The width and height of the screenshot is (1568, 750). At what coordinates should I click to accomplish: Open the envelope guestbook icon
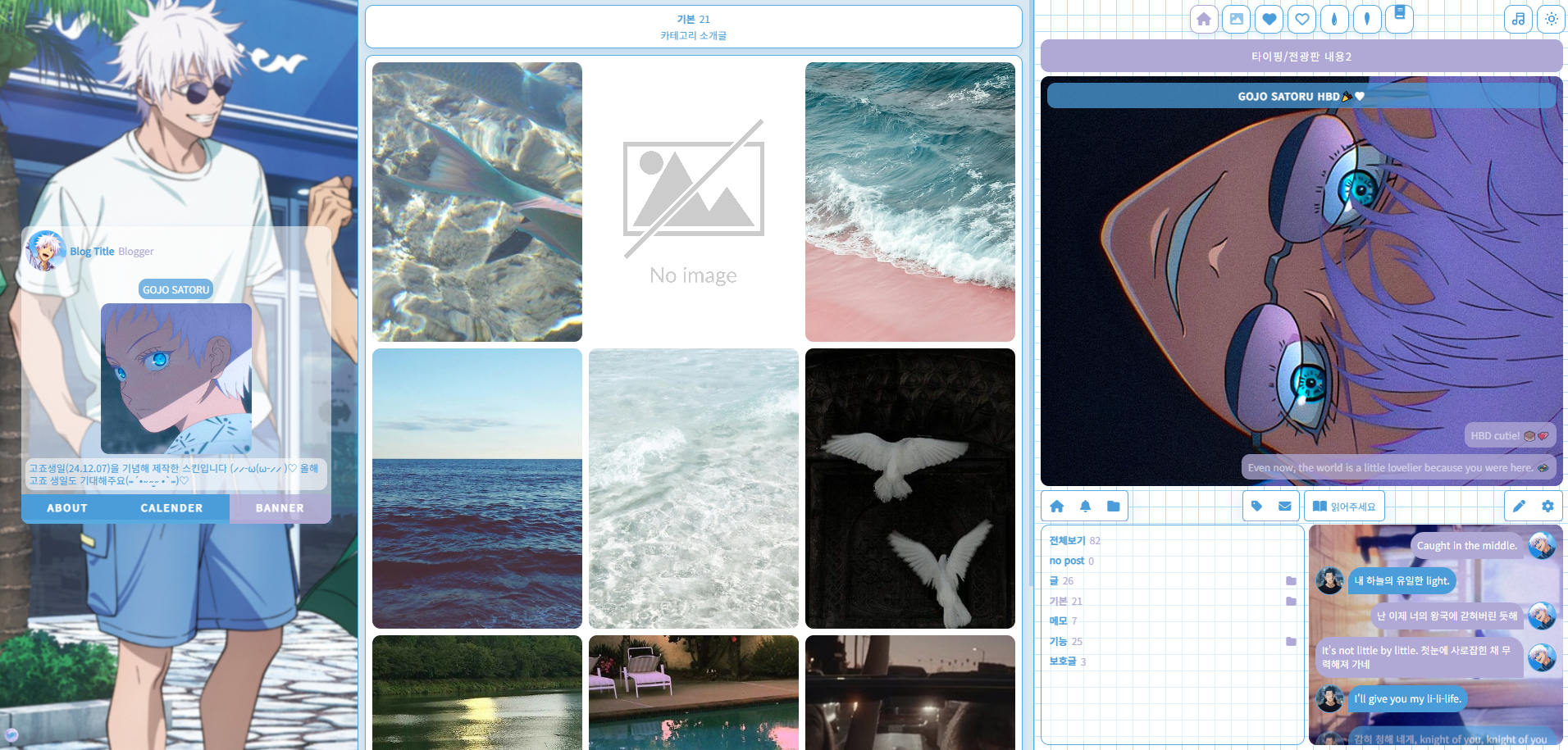tap(1285, 507)
